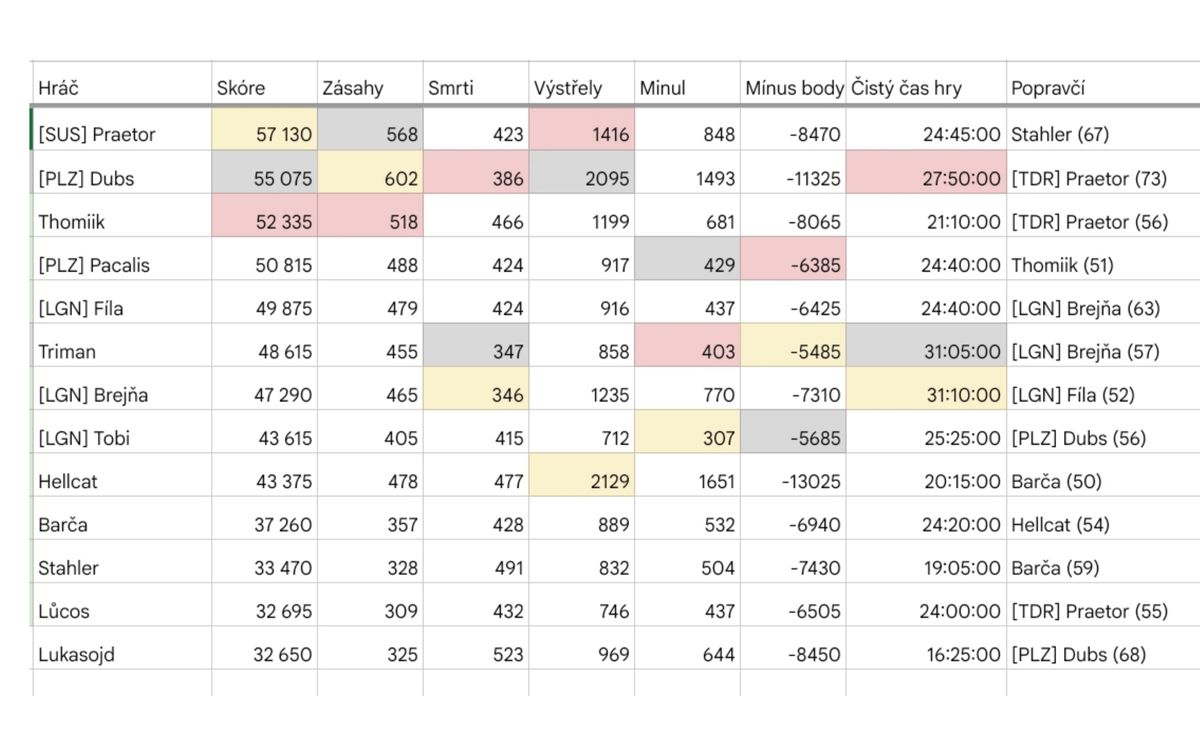Screen dimensions: 1200x735
Task: Click executioner cell Stahler (67)
Action: 1100,134
